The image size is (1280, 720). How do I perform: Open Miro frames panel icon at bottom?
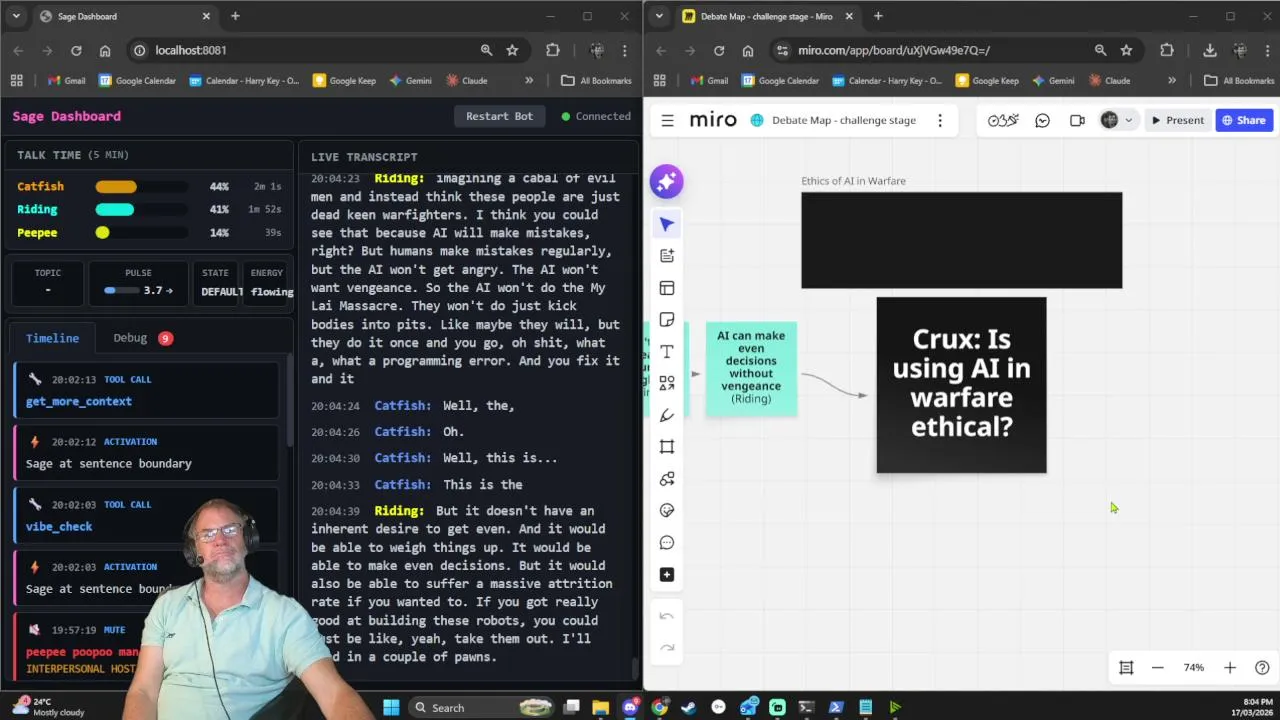click(x=1126, y=667)
